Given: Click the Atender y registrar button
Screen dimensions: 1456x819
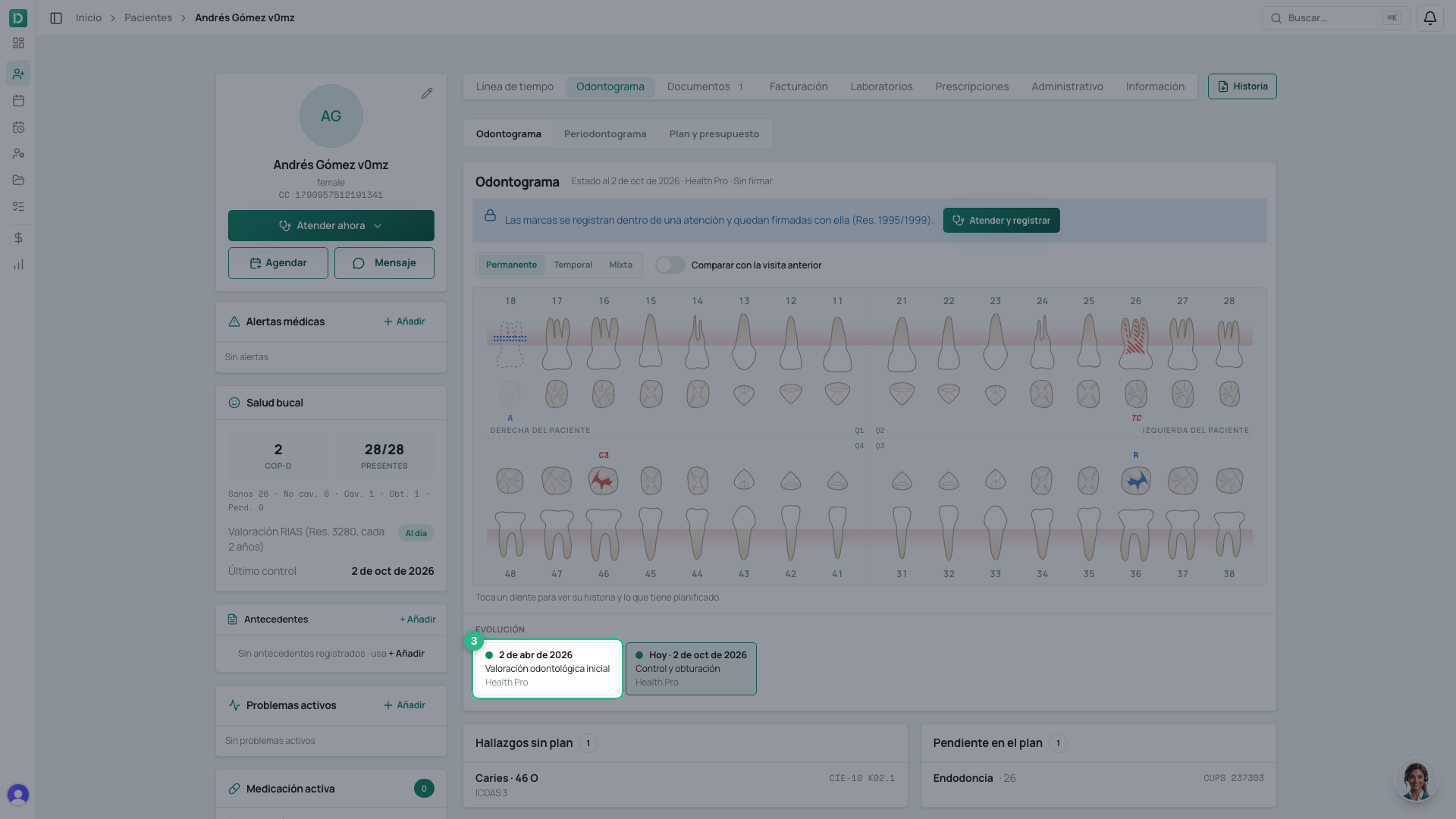Looking at the screenshot, I should click(1001, 221).
